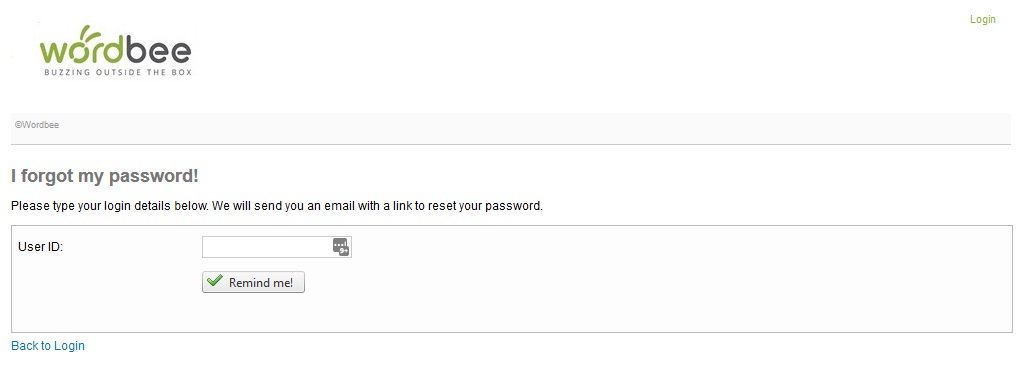
Task: Follow the Back to Login link
Action: pos(48,346)
